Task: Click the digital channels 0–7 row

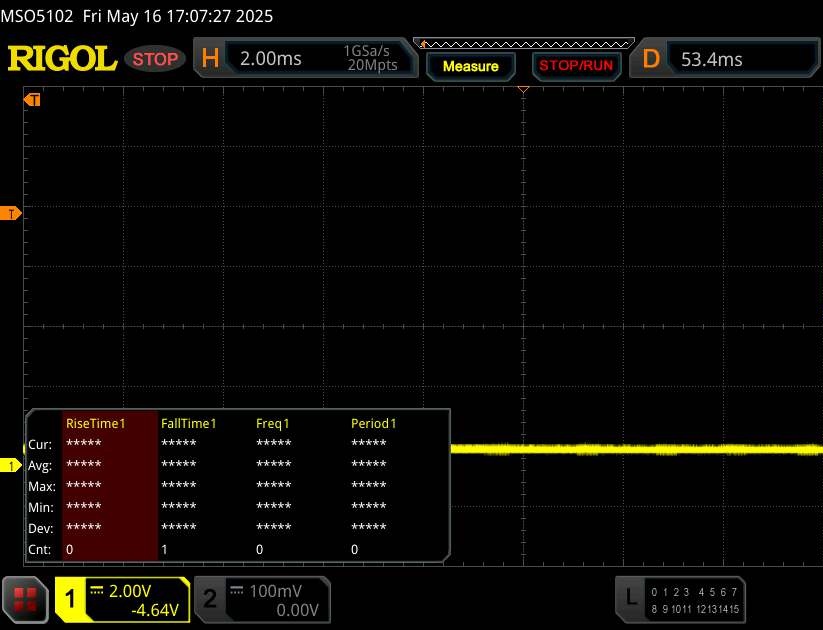Action: click(694, 592)
